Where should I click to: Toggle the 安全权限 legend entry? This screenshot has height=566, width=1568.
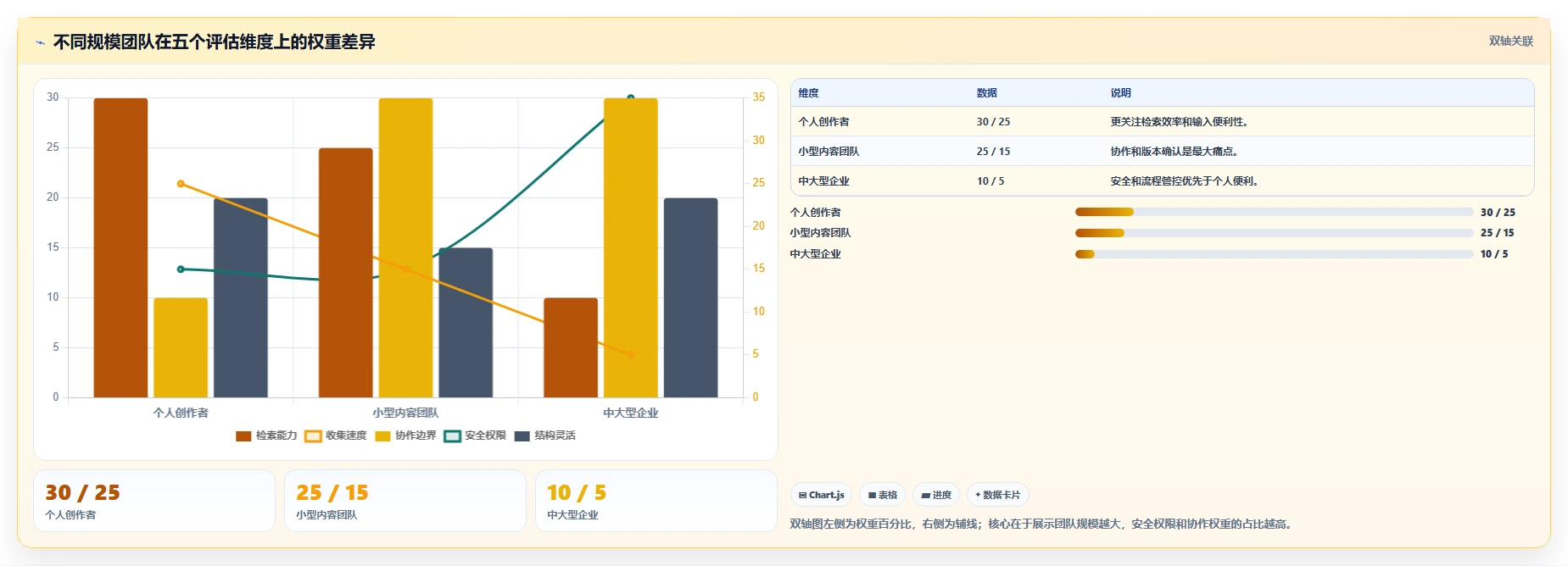tap(475, 436)
